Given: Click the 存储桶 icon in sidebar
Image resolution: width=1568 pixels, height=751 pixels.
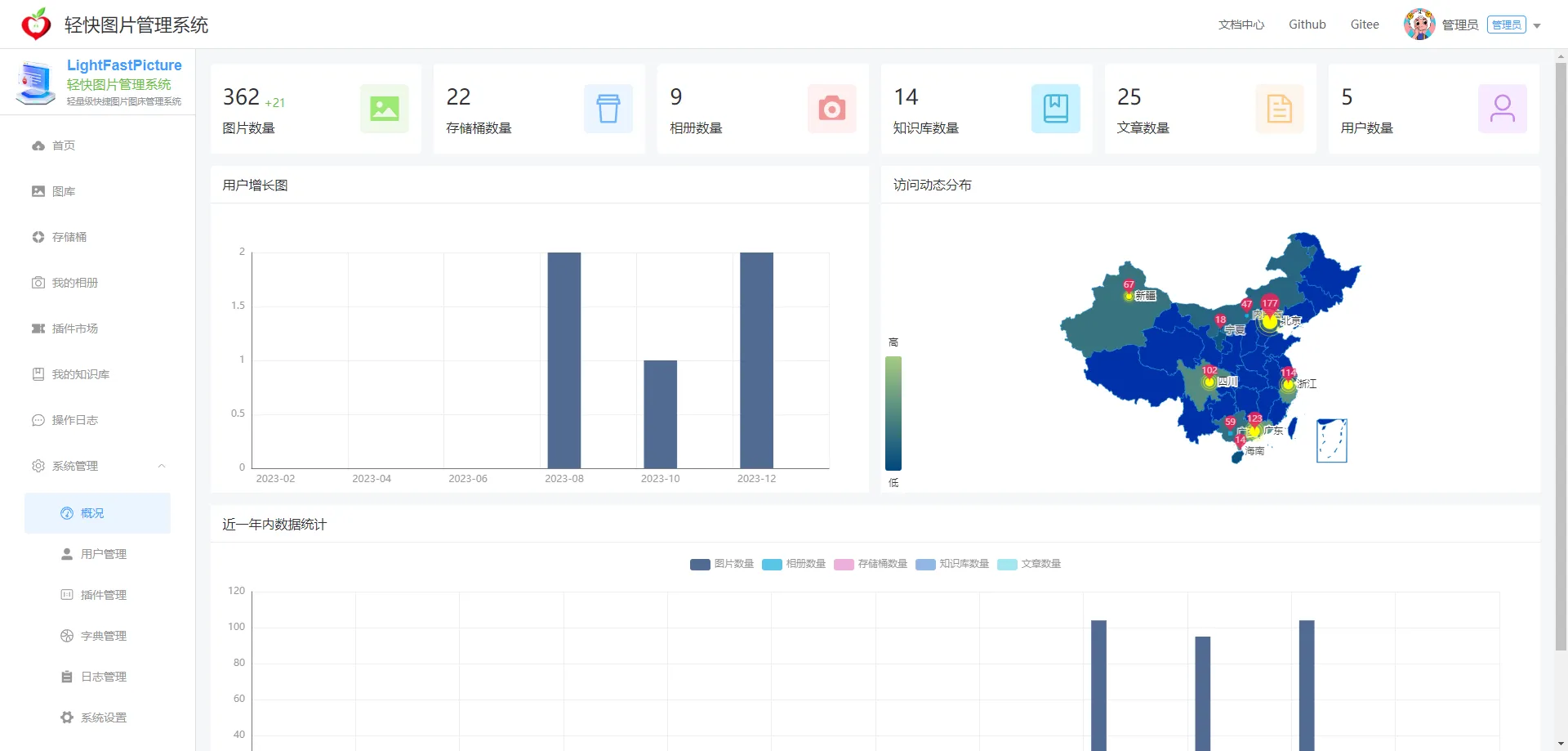Looking at the screenshot, I should click(38, 237).
